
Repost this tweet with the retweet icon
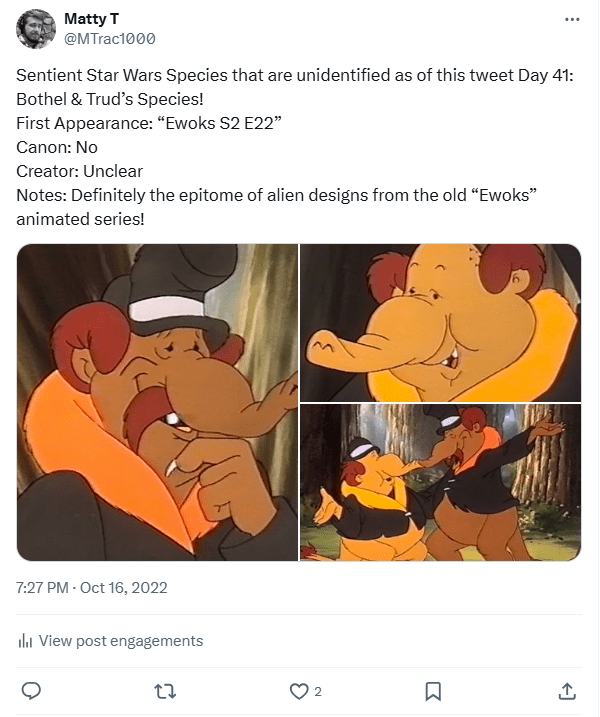tap(165, 690)
